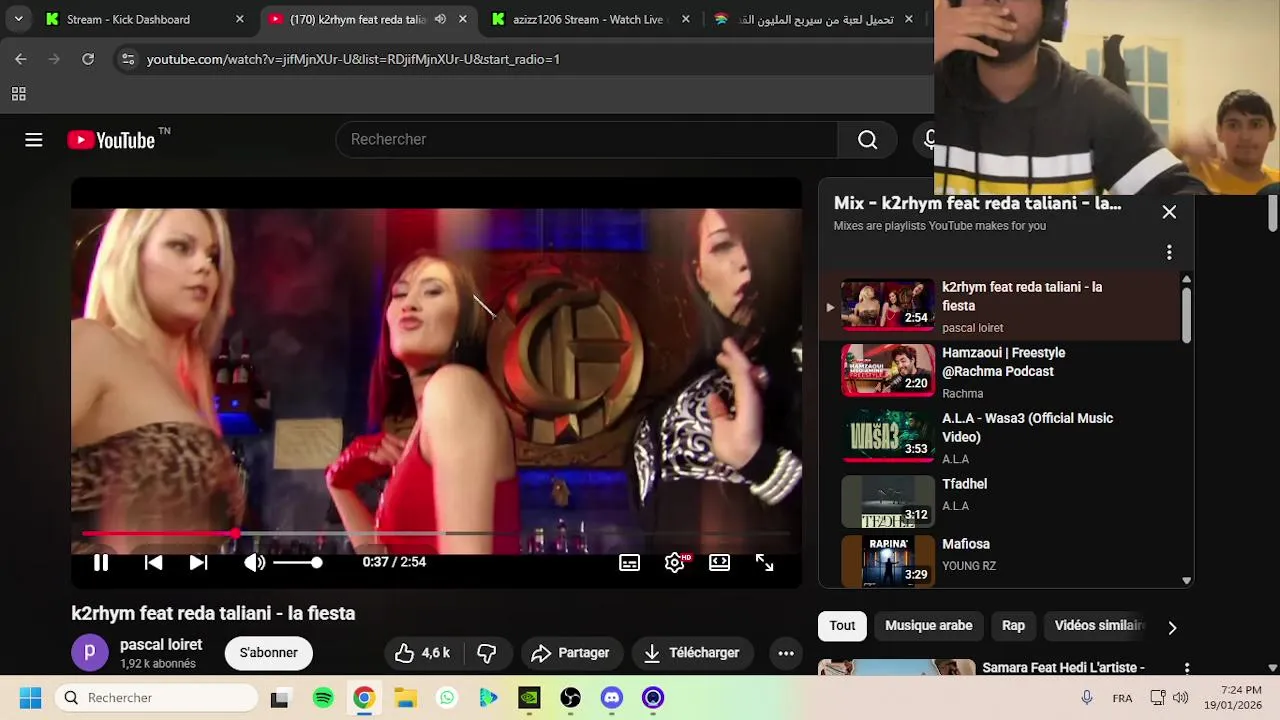Select the Vidéos similaires filter chip
The width and height of the screenshot is (1280, 720).
(1100, 626)
